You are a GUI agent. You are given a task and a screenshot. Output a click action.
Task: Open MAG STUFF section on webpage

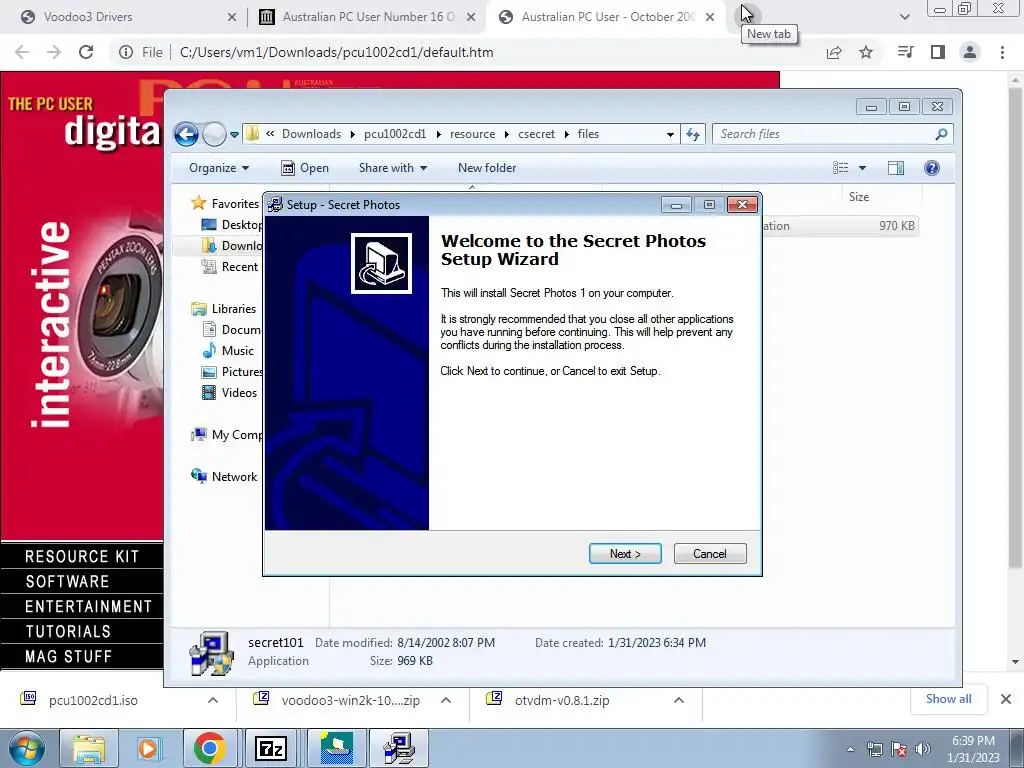coord(82,656)
